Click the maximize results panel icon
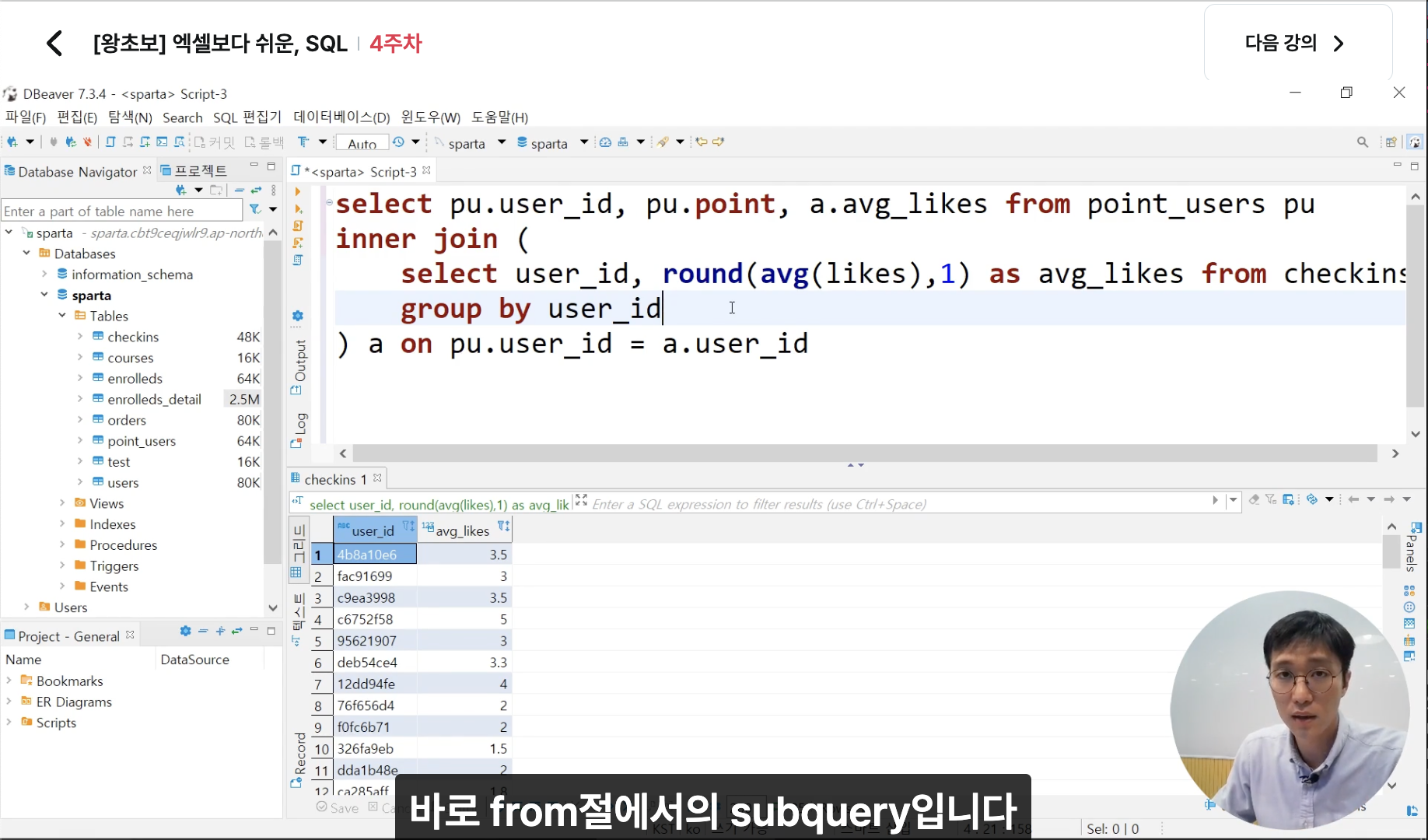Viewport: 1428px width, 840px height. click(x=581, y=500)
